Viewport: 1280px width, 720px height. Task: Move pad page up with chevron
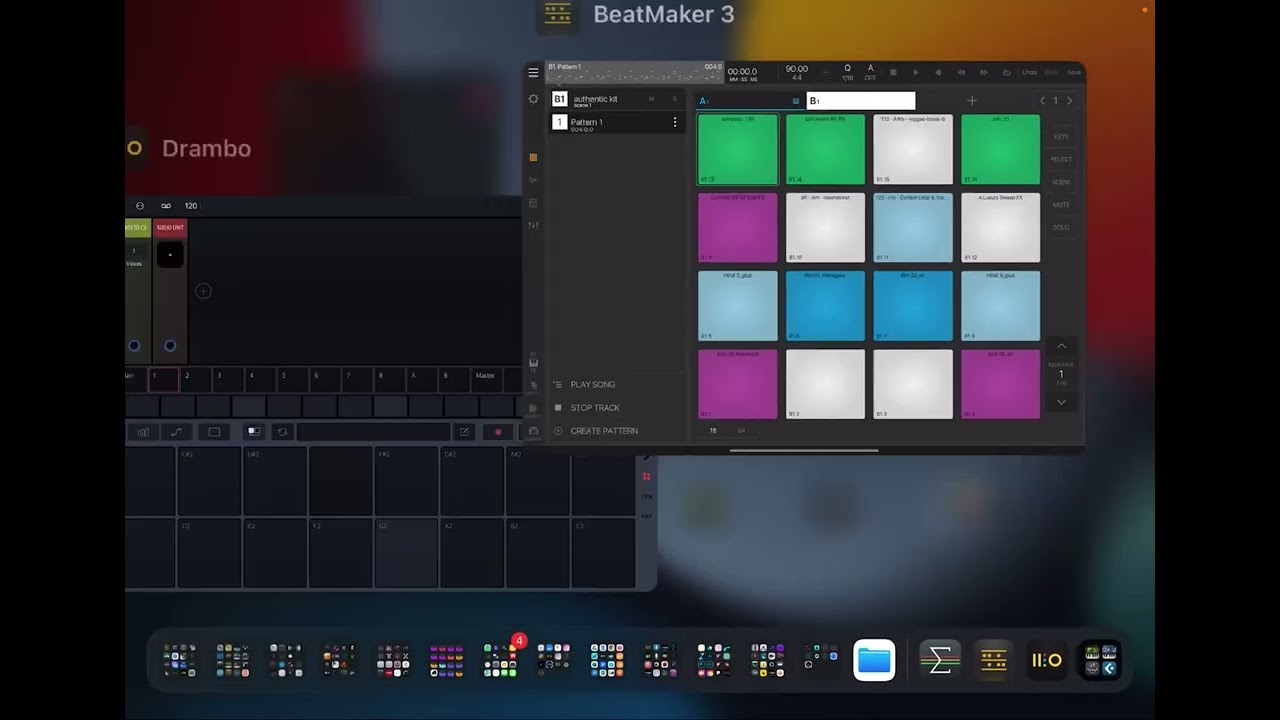1061,346
